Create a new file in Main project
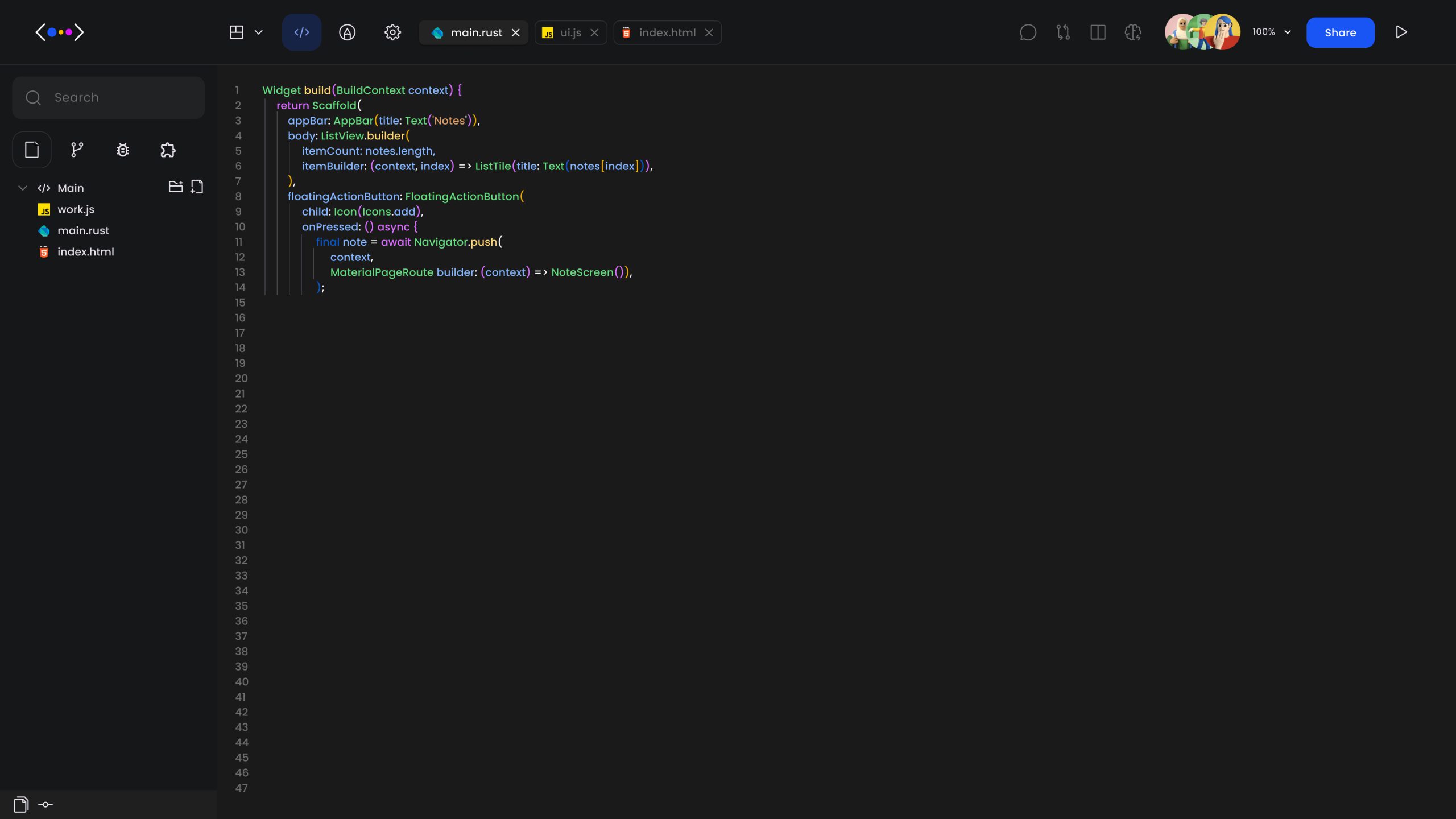Viewport: 1456px width, 819px height. [x=197, y=187]
